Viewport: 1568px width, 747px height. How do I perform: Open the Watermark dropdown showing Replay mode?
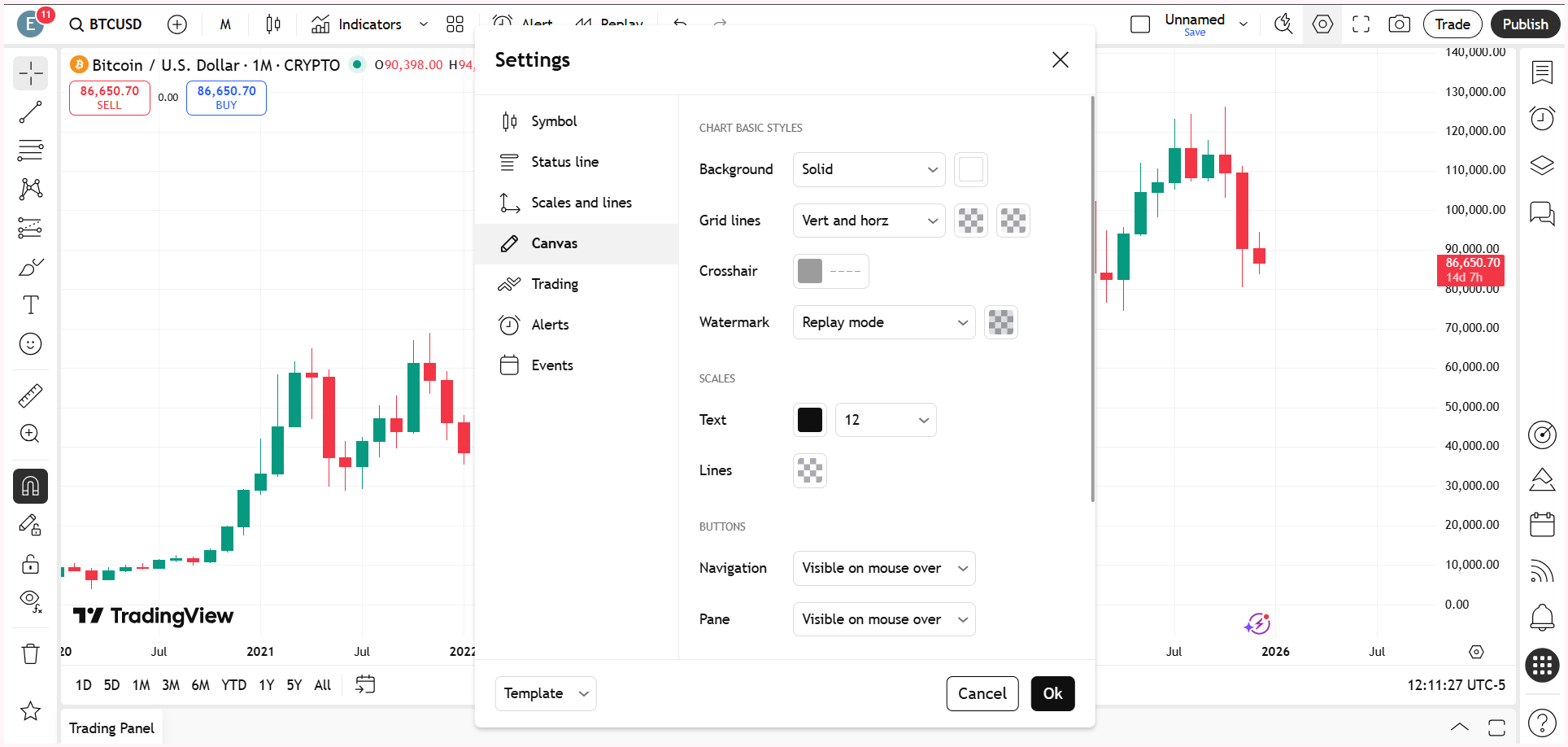click(883, 322)
